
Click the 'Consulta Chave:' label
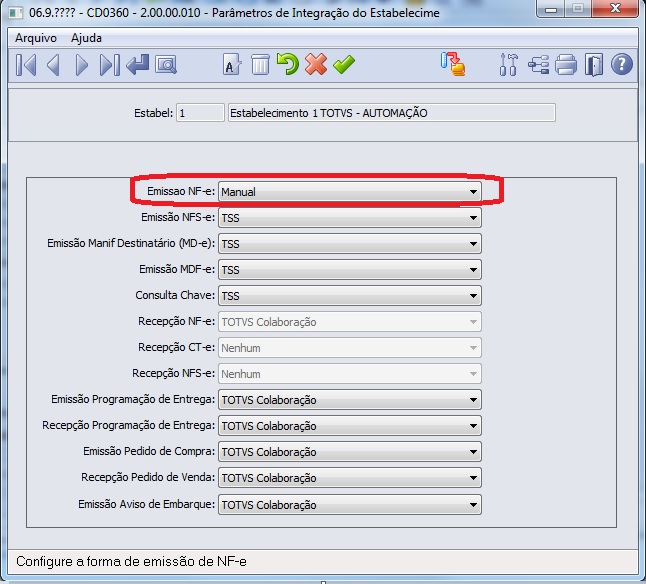(175, 295)
